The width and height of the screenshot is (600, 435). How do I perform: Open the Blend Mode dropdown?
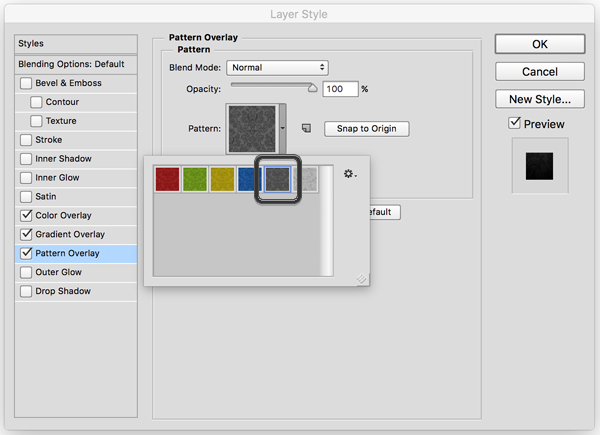pyautogui.click(x=277, y=67)
